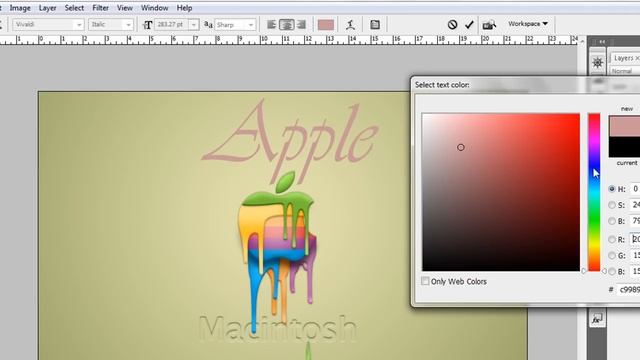Click the Macintosh text on the canvas
Viewport: 640px width, 360px height.
pos(278,328)
